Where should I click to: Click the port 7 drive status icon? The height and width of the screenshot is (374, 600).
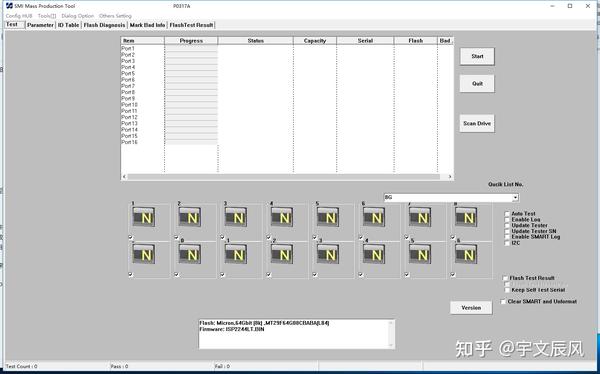coord(420,217)
